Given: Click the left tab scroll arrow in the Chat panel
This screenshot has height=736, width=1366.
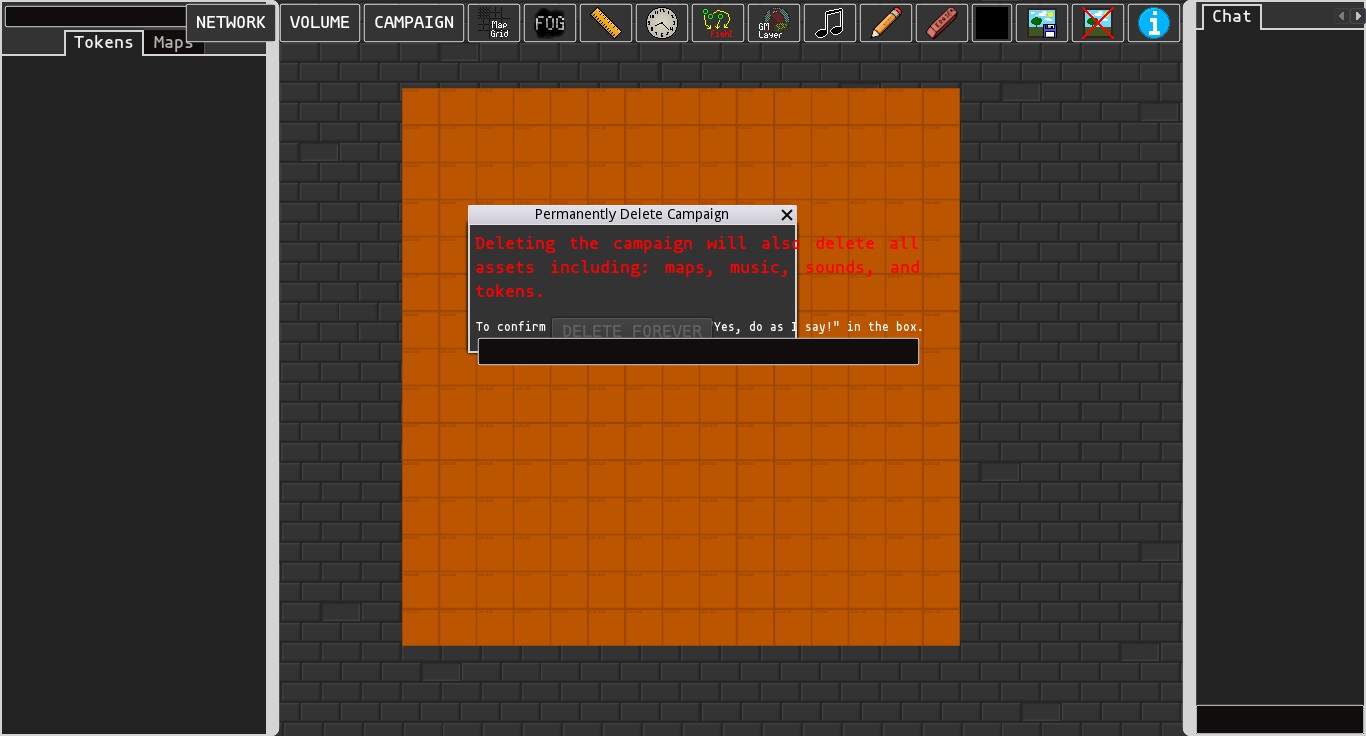Looking at the screenshot, I should [1341, 16].
